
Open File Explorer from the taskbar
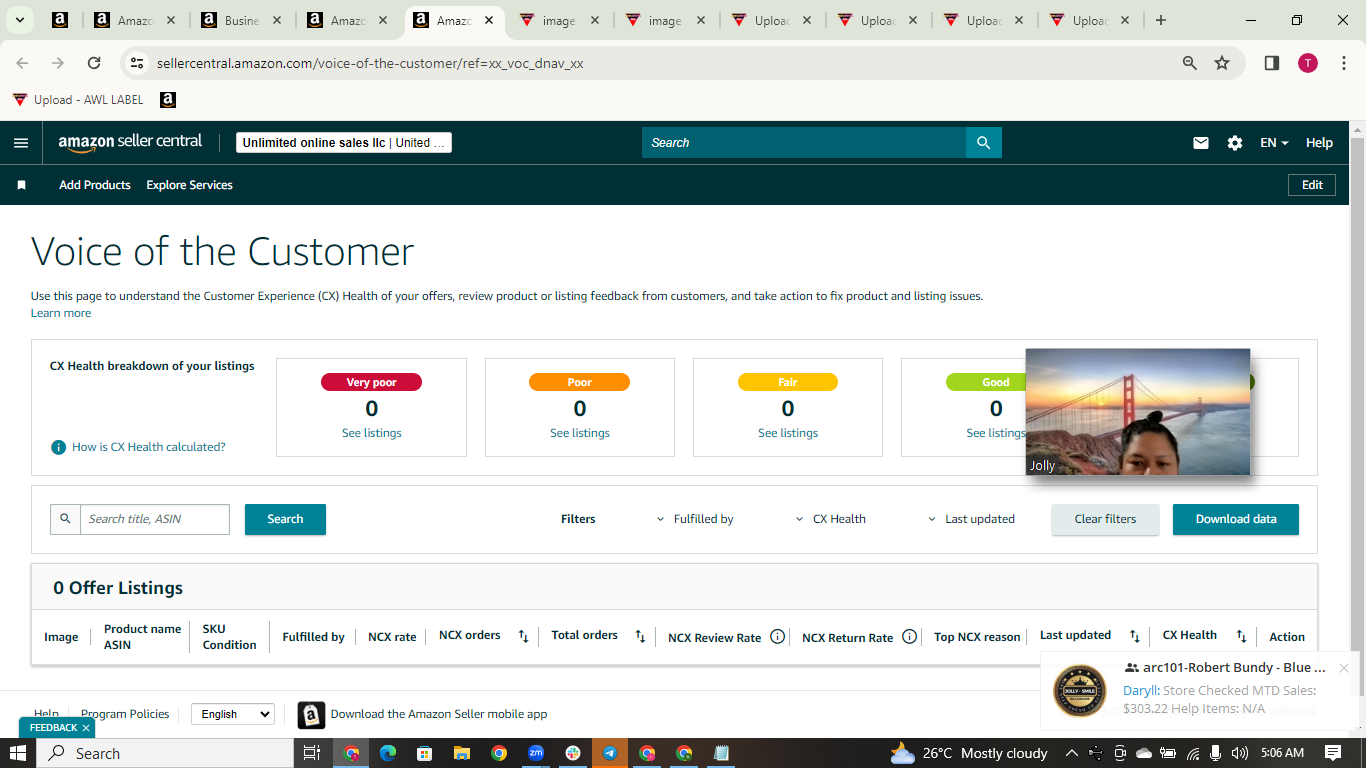pos(462,753)
